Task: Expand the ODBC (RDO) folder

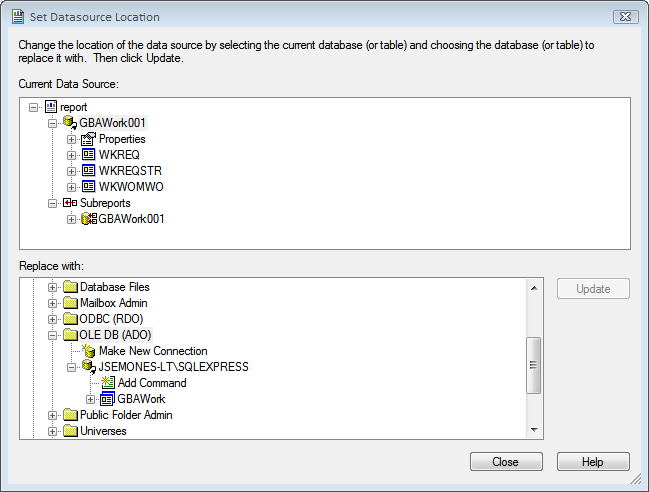Action: (x=52, y=319)
